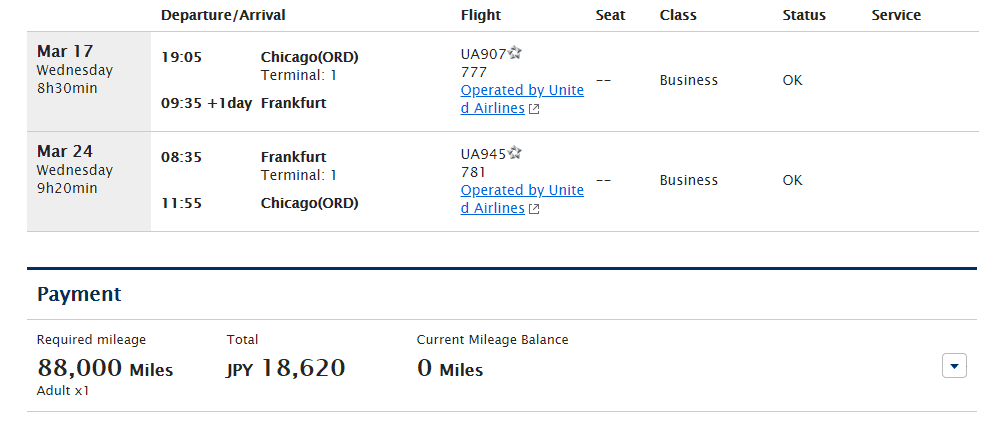Click the Service column header
The width and height of the screenshot is (1003, 443).
(x=896, y=15)
